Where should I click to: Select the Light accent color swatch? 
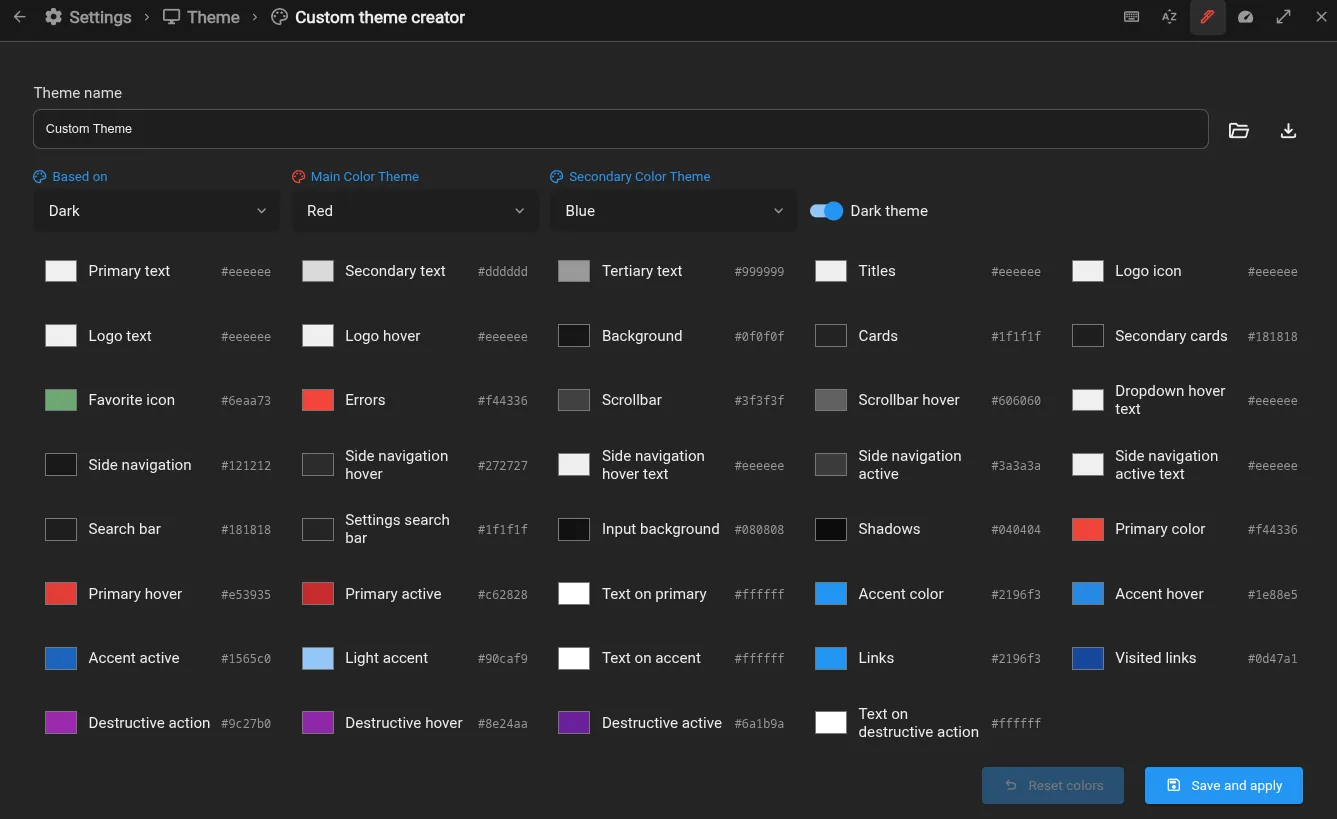(x=318, y=658)
